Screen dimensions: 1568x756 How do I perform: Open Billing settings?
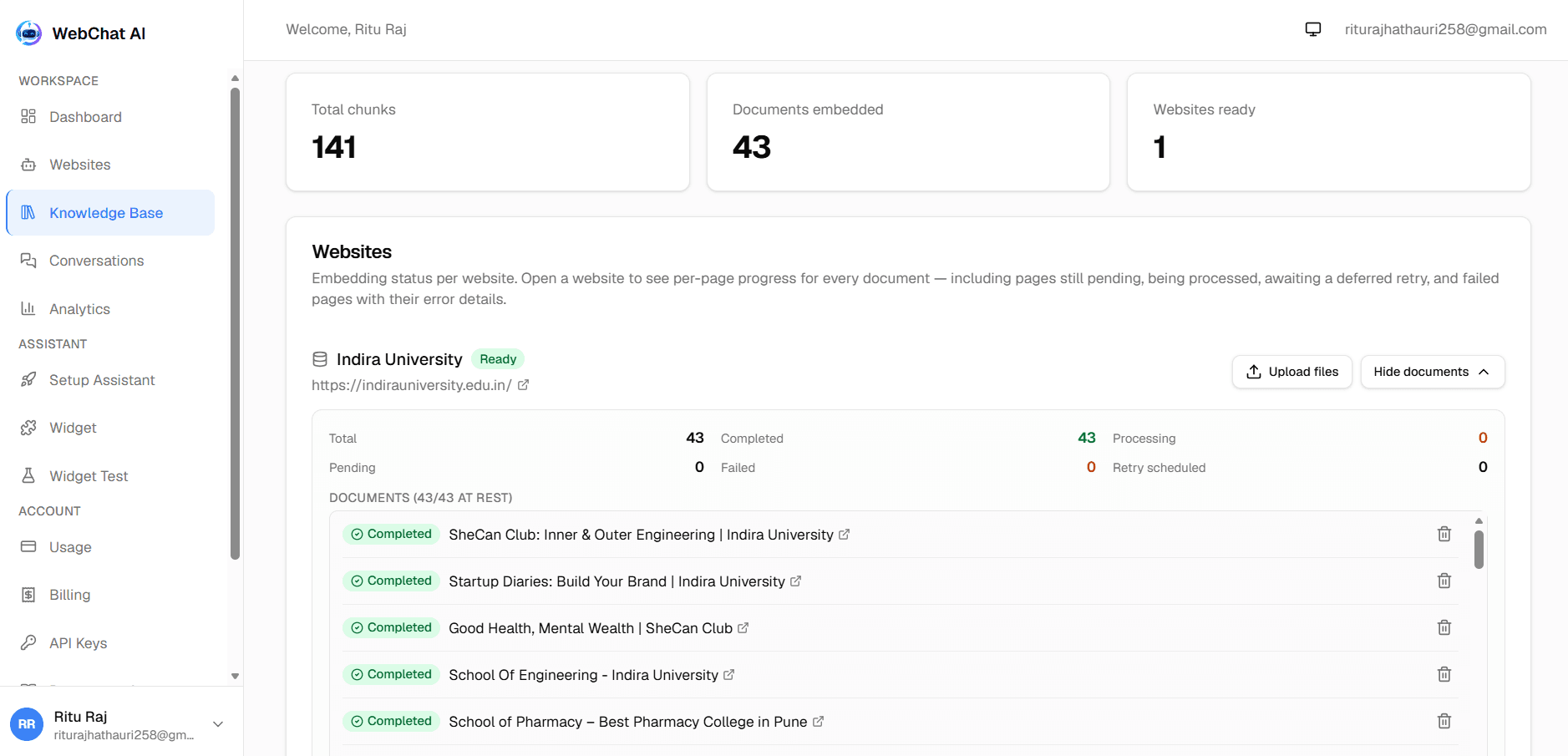coord(110,595)
